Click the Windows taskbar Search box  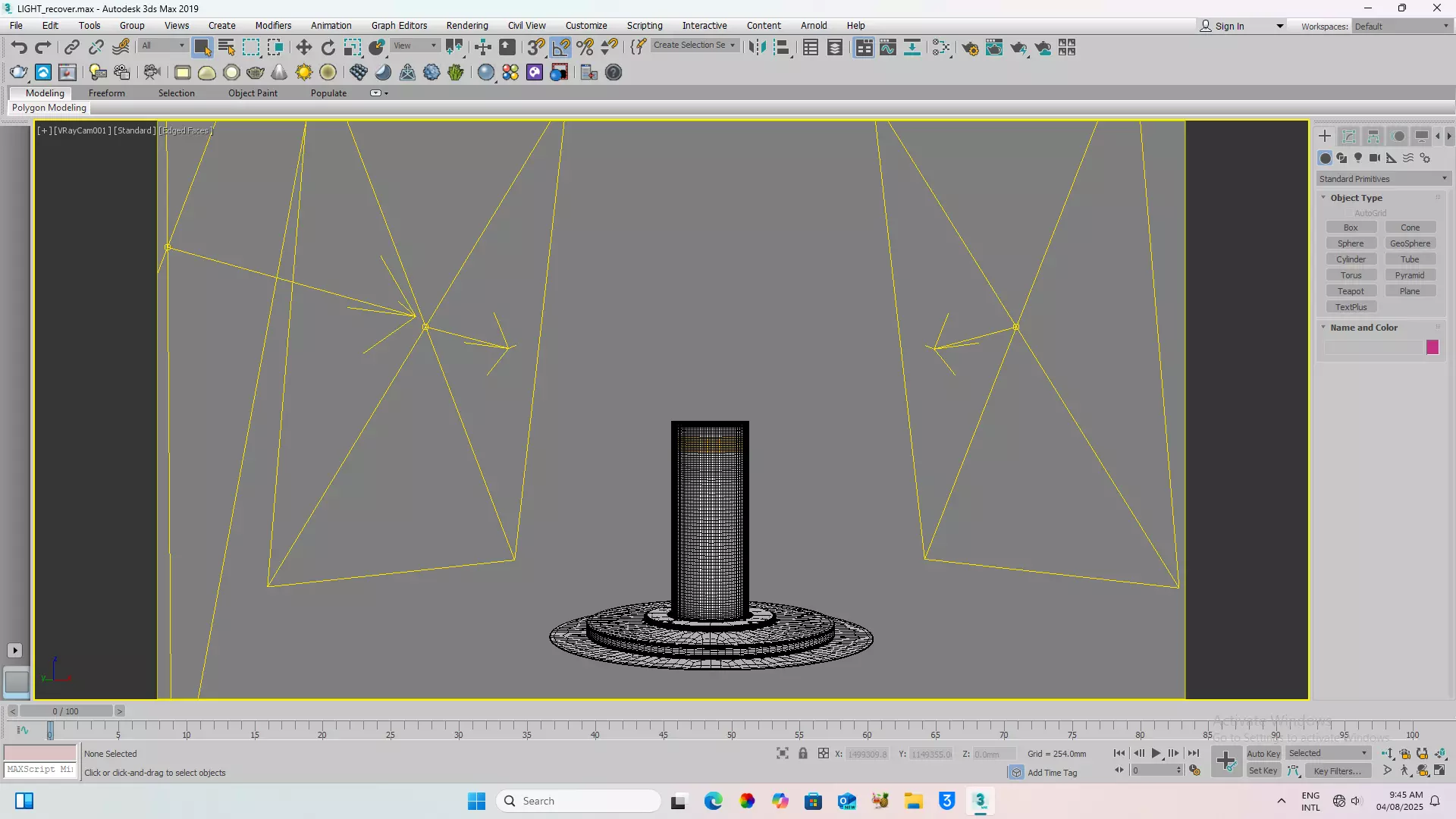(579, 801)
